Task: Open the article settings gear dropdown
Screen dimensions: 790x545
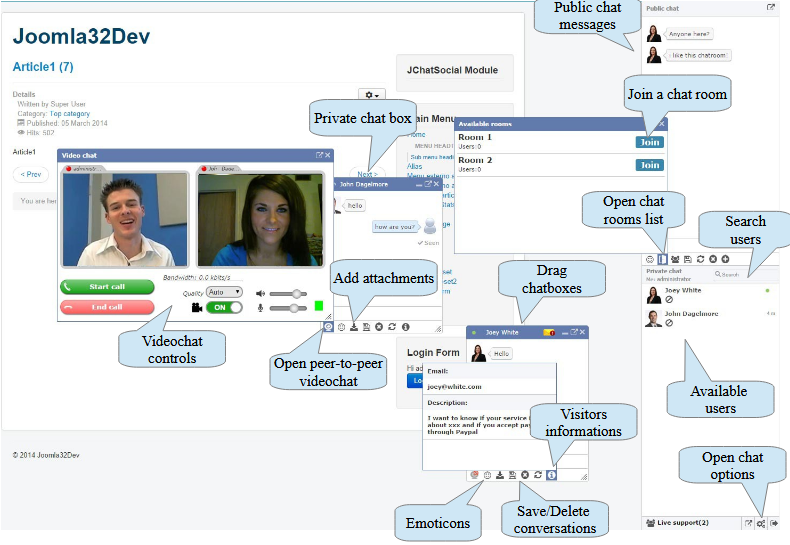Action: 372,95
